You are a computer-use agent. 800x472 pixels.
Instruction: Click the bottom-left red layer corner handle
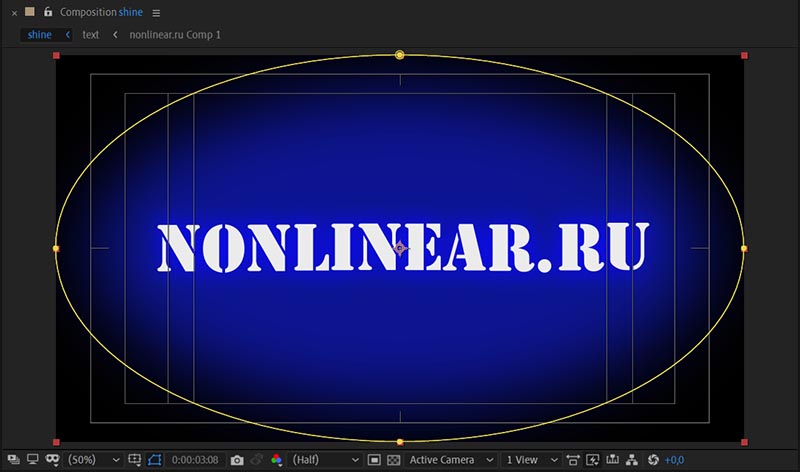[x=56, y=442]
